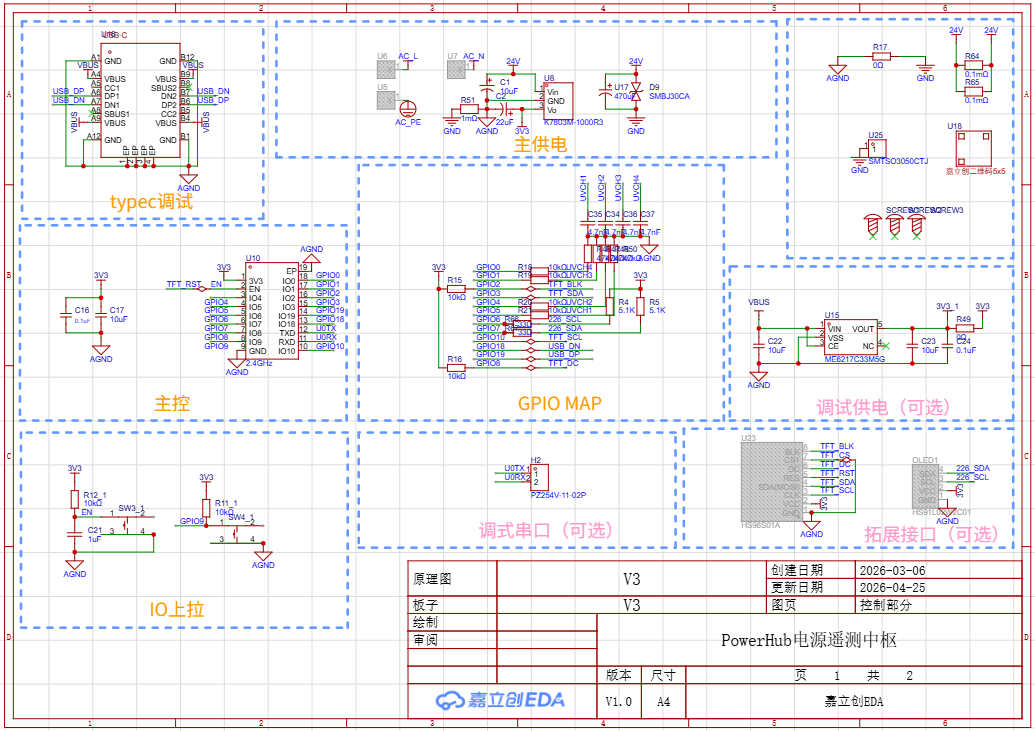
Task: Click the U10 2.4GHz main controller chip
Action: click(x=271, y=311)
